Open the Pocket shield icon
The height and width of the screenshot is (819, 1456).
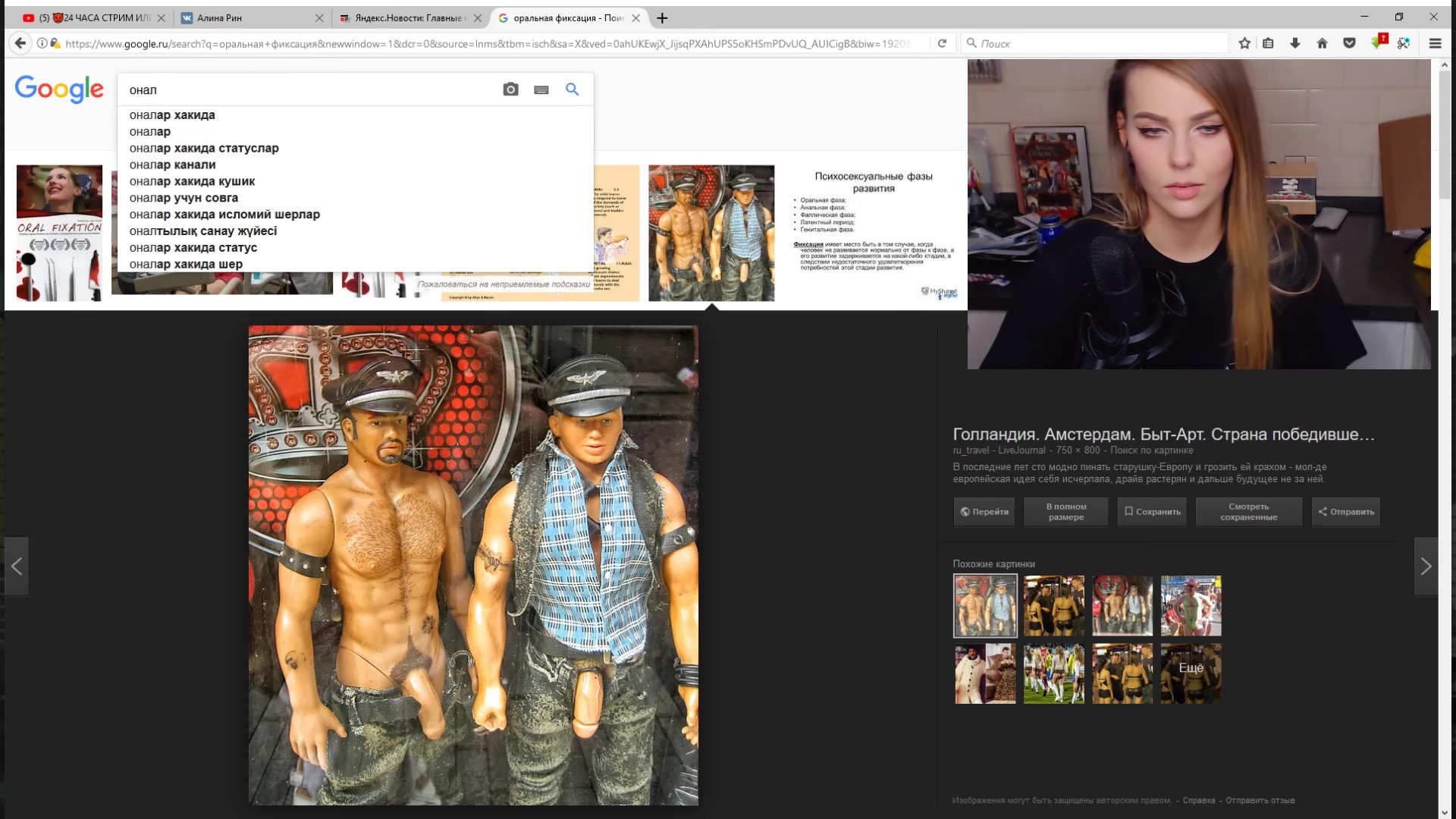coord(1349,43)
